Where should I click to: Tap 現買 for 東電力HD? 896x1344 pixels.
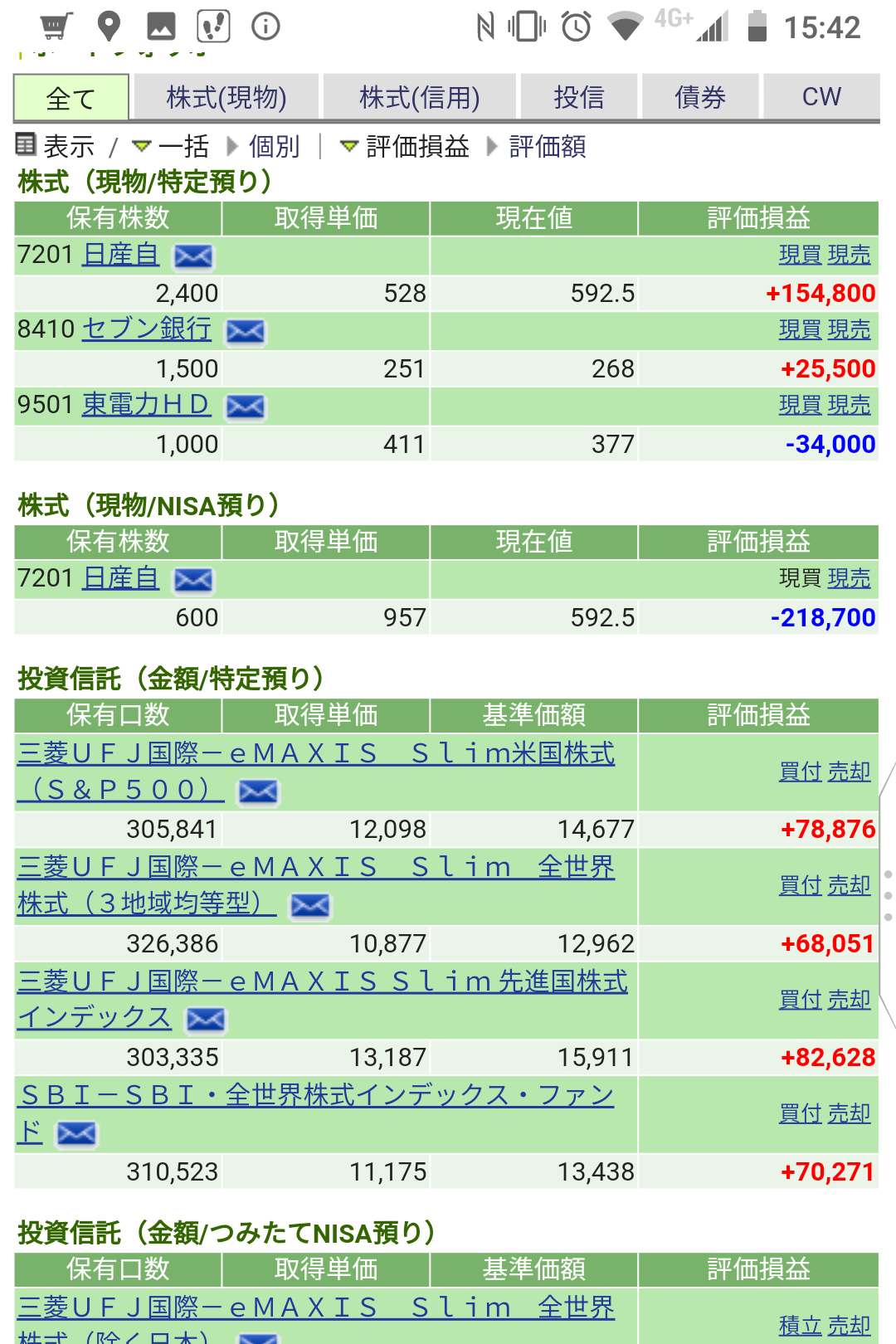click(x=800, y=405)
